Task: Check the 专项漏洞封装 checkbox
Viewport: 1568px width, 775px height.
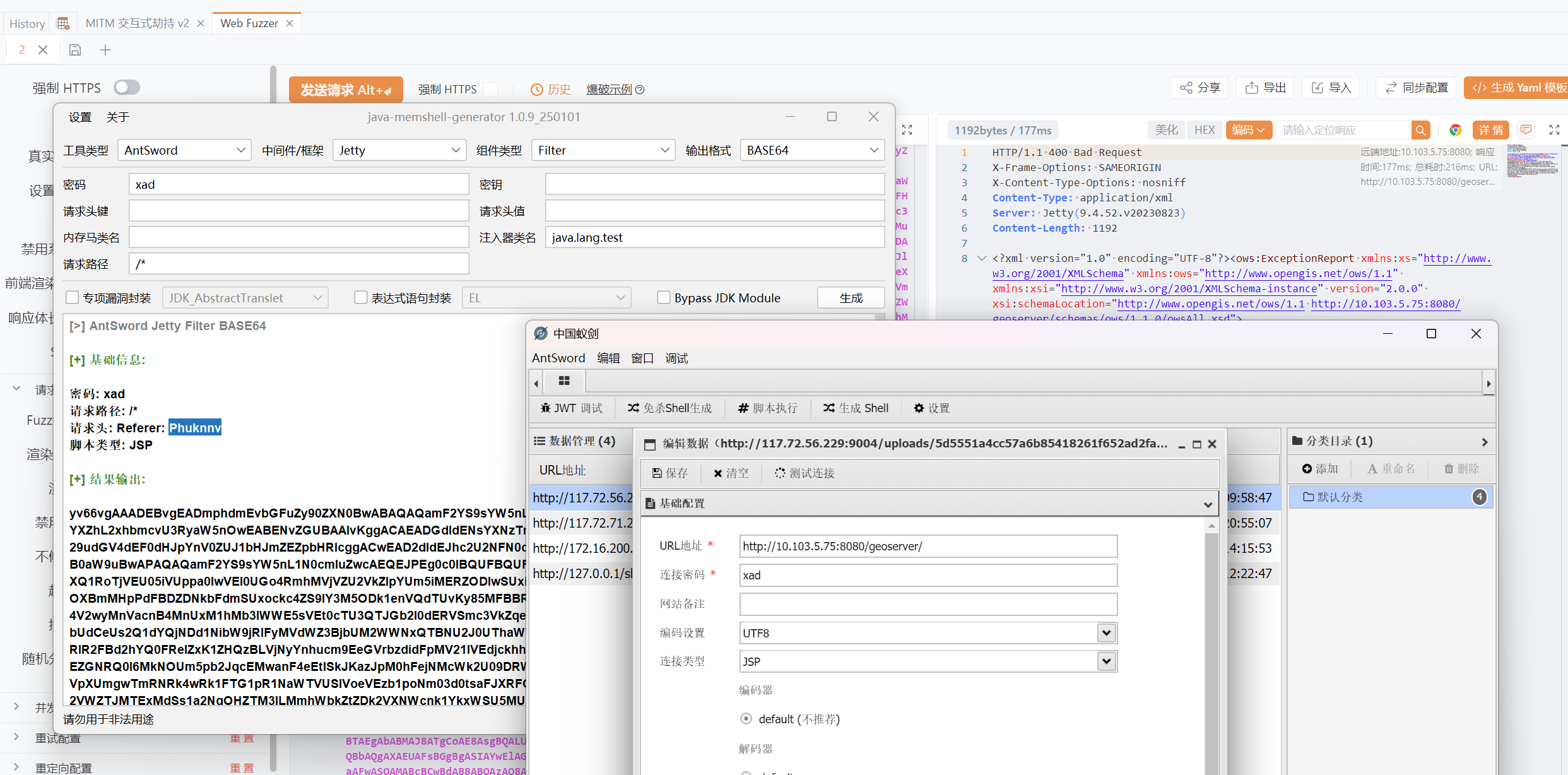Action: coord(73,297)
